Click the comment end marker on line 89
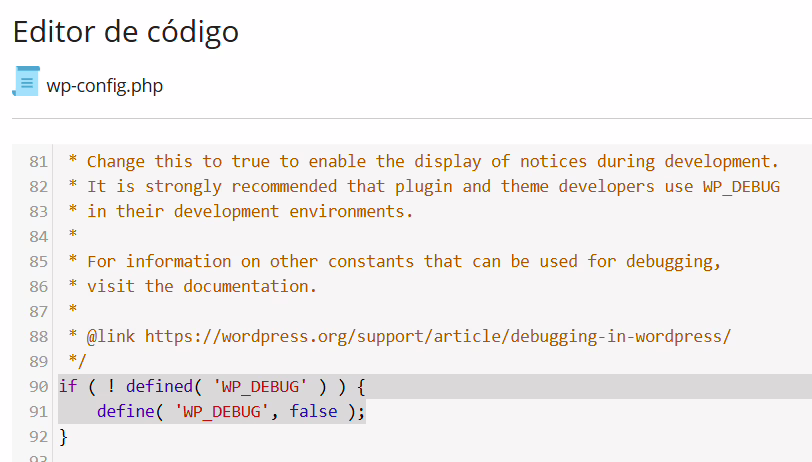This screenshot has width=812, height=462. point(77,361)
